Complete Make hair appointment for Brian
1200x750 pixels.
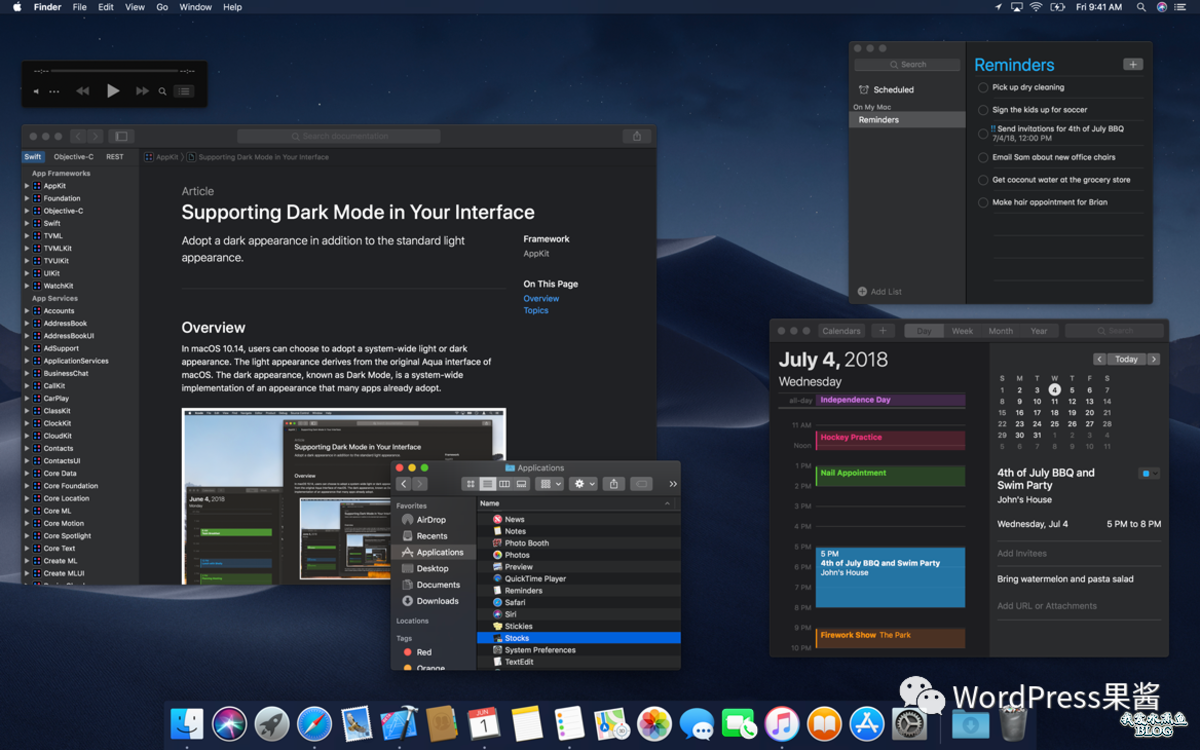pyautogui.click(x=983, y=202)
